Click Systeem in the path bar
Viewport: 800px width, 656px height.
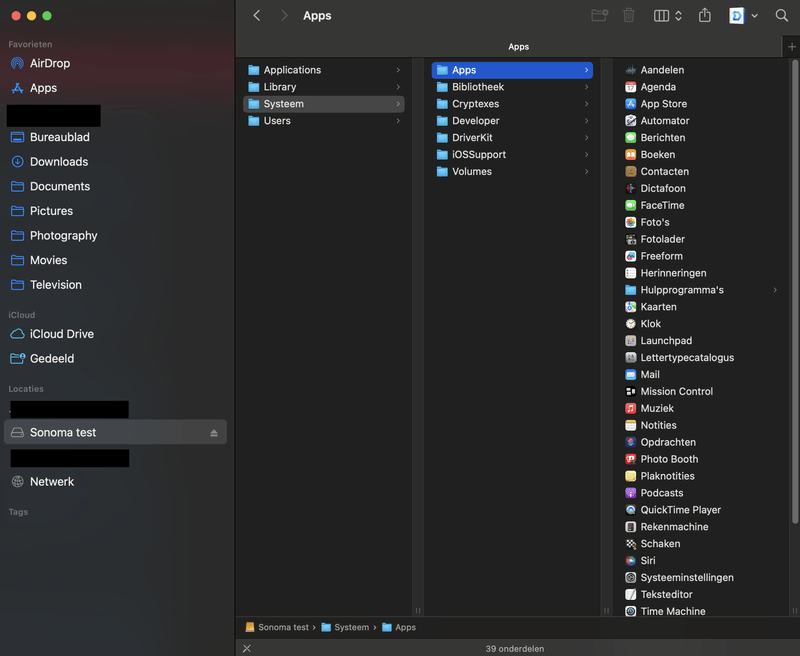[345, 627]
